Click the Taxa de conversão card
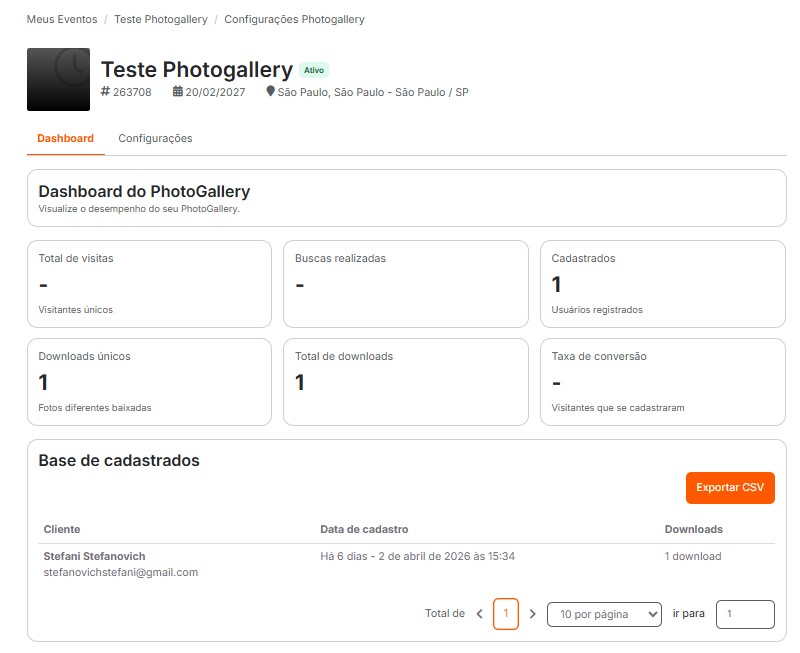Screen dimensions: 800x653 tap(662, 382)
